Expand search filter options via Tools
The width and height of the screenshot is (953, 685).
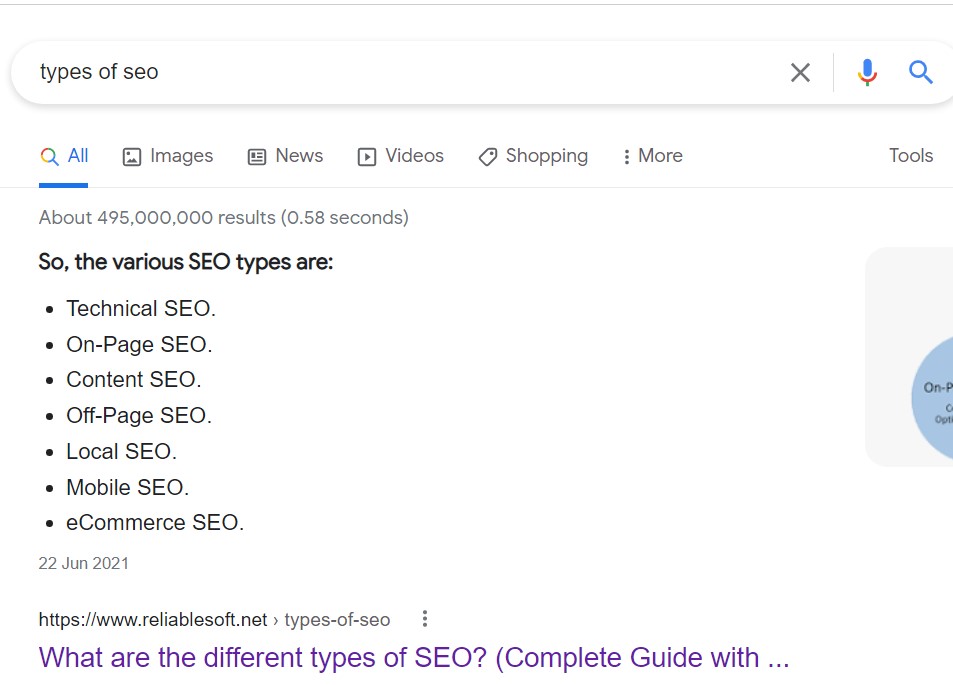pyautogui.click(x=909, y=156)
